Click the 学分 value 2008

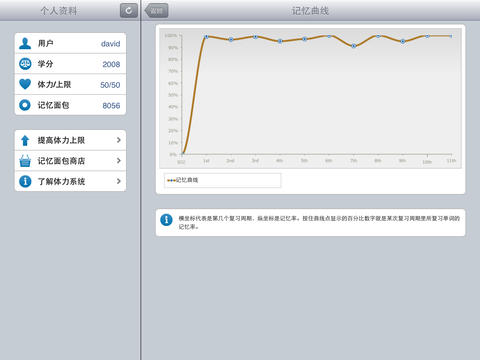(x=111, y=64)
